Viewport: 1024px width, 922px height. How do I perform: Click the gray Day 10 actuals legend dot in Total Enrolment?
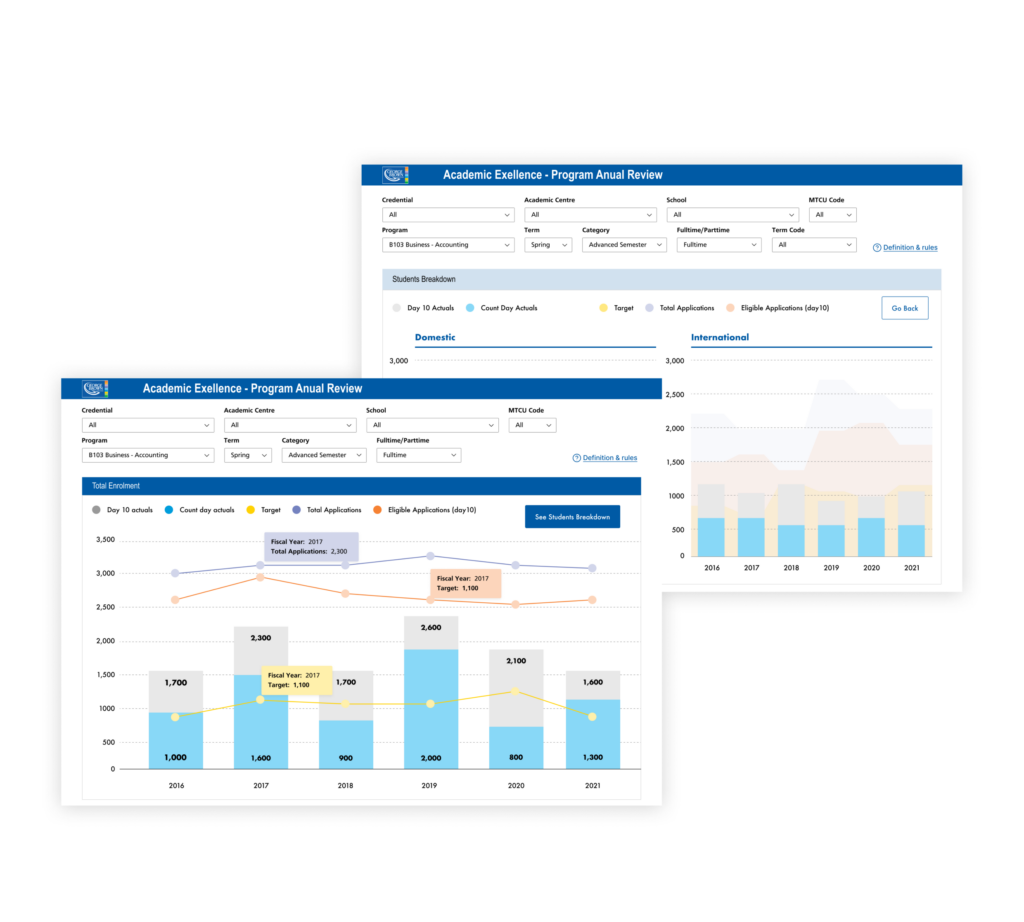97,510
